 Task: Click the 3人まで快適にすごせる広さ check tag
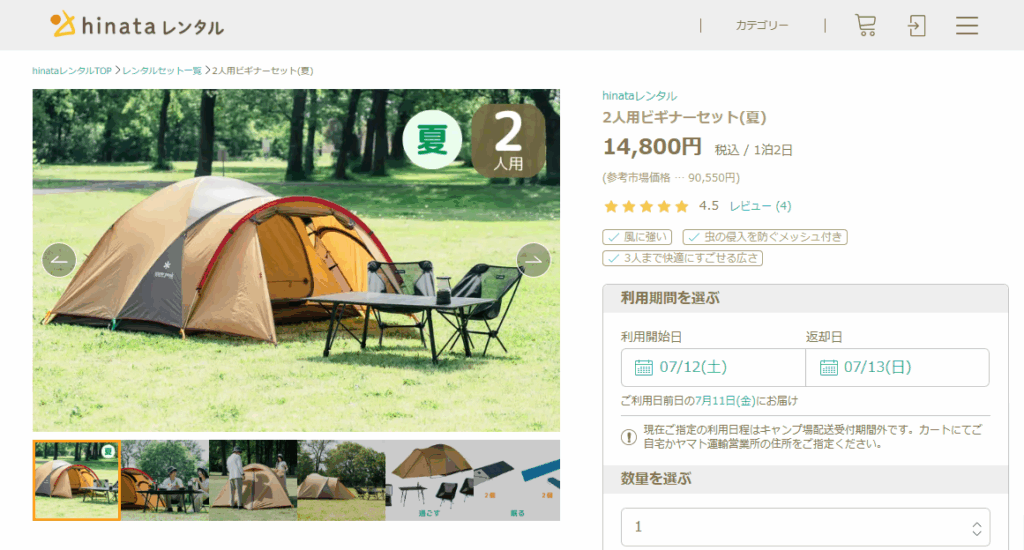pyautogui.click(x=682, y=258)
